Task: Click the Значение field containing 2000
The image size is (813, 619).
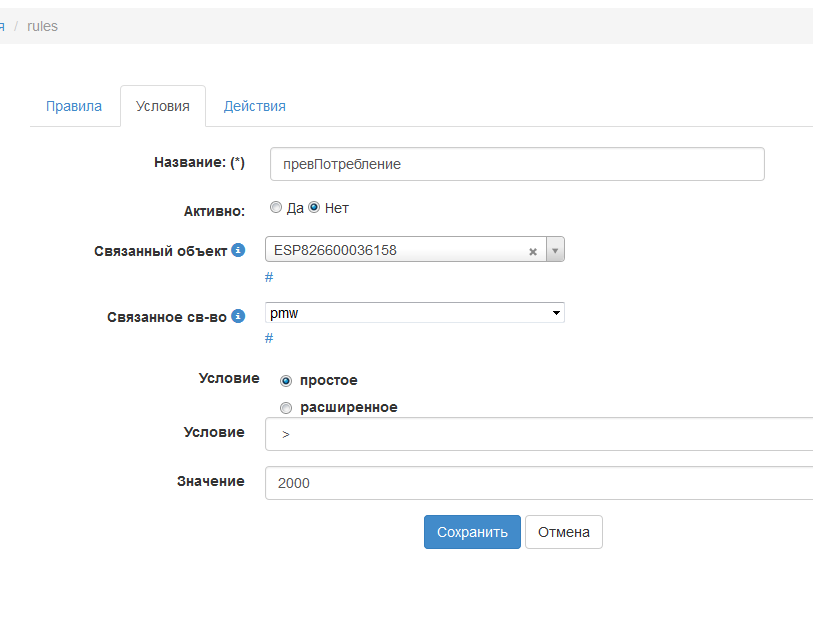Action: pos(538,483)
